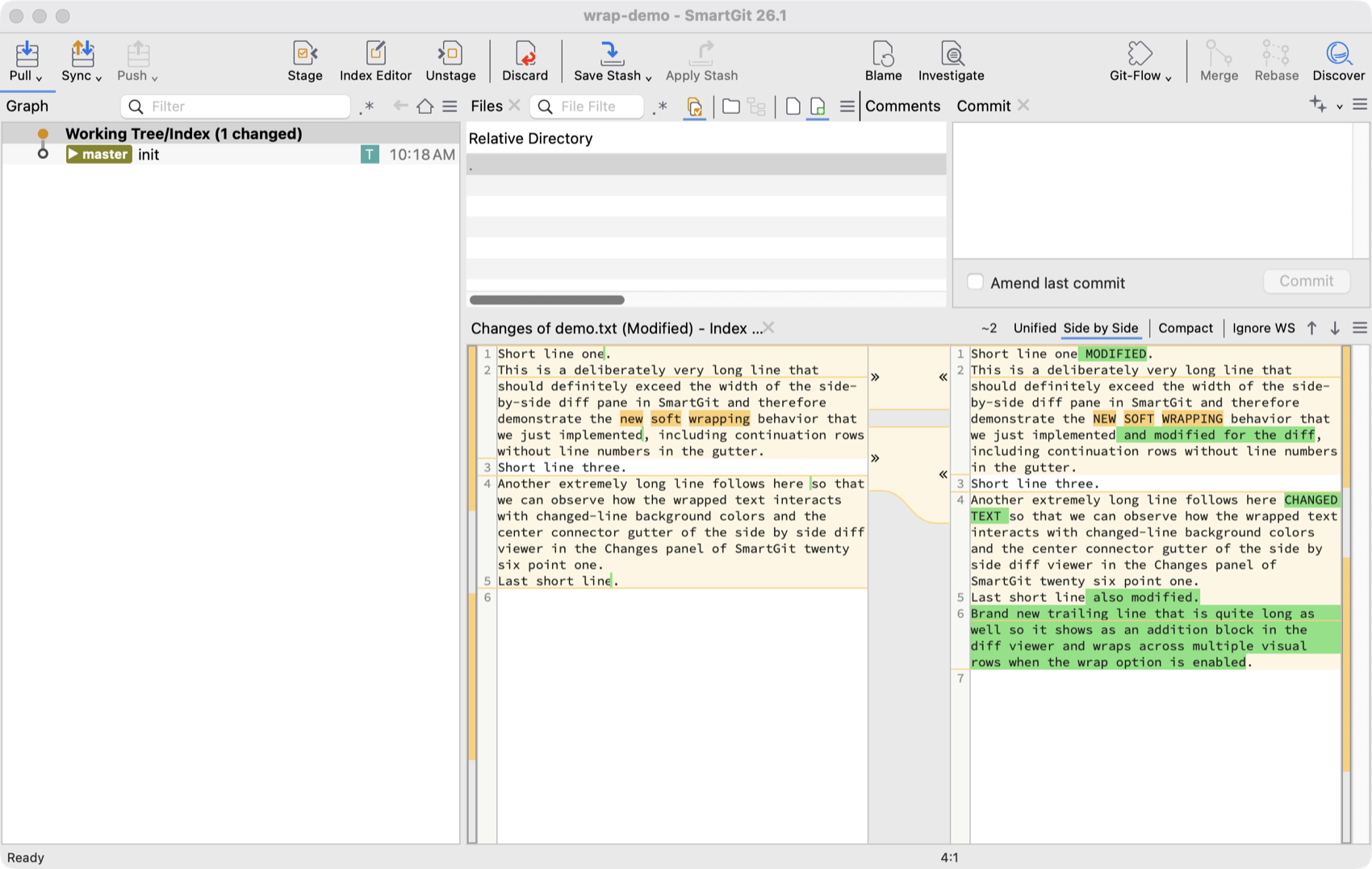Viewport: 1372px width, 869px height.
Task: Jump to next change with down arrow
Action: pyautogui.click(x=1335, y=328)
